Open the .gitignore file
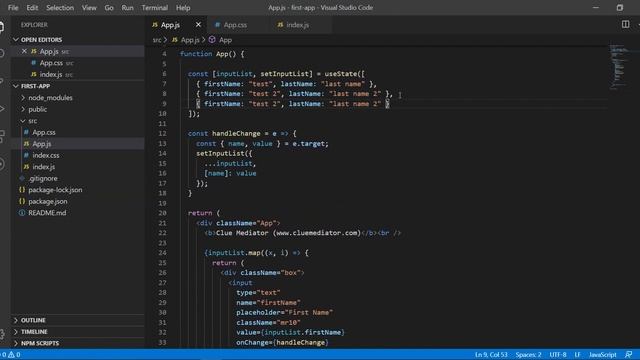Viewport: 640px width, 360px height. coord(43,178)
